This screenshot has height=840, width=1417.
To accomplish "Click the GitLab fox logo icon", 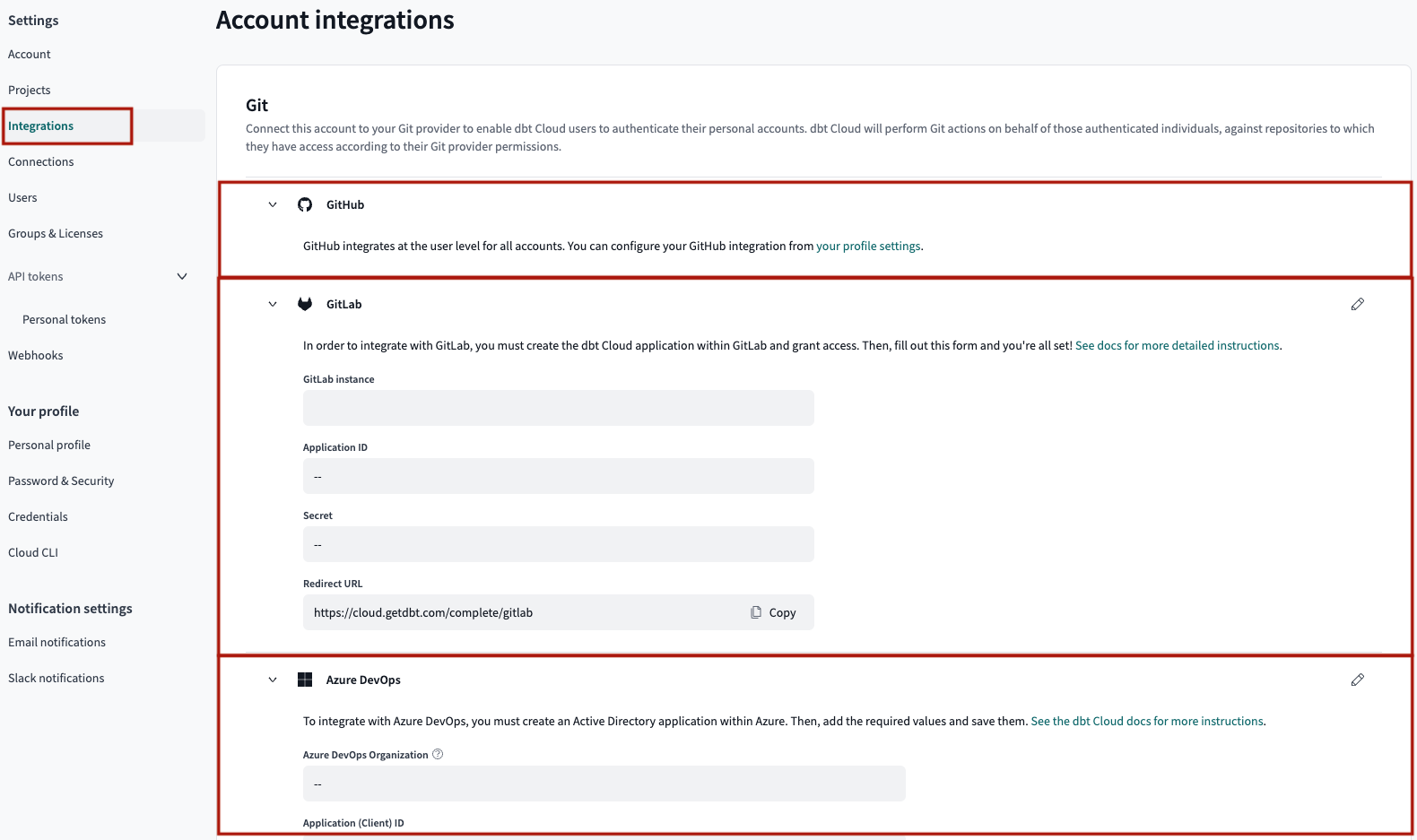I will point(305,305).
